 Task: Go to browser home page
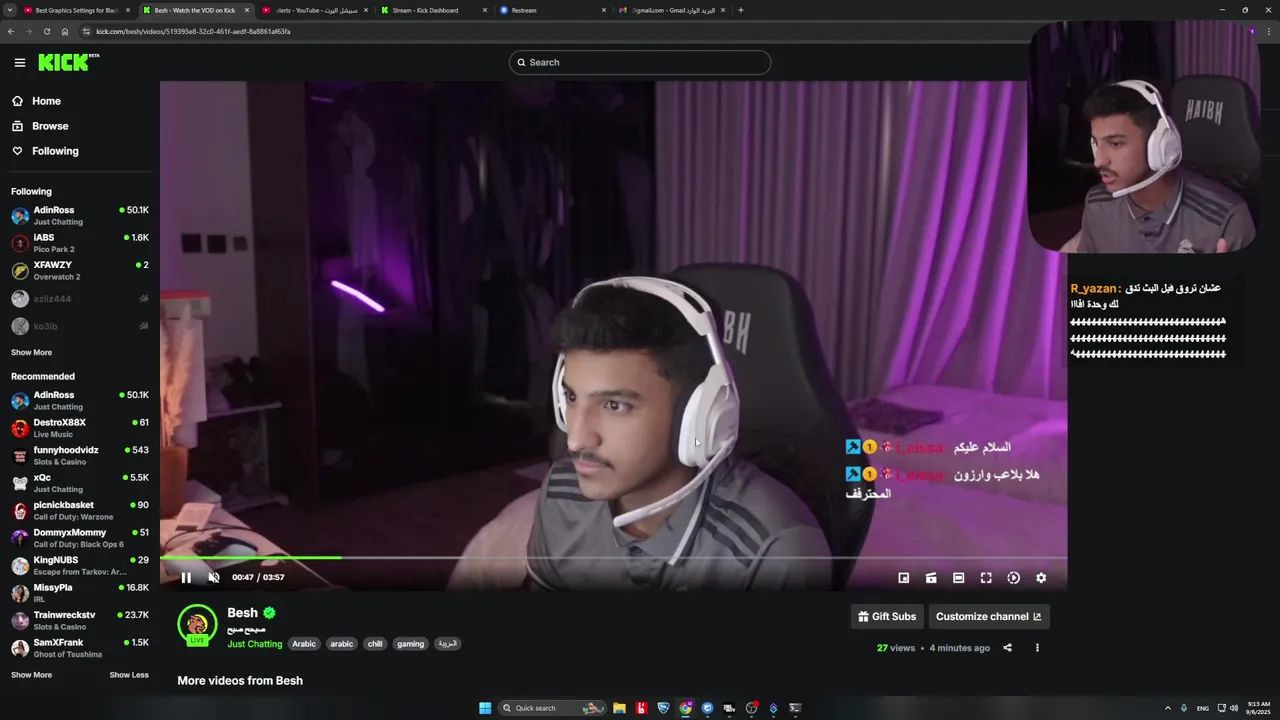point(65,31)
